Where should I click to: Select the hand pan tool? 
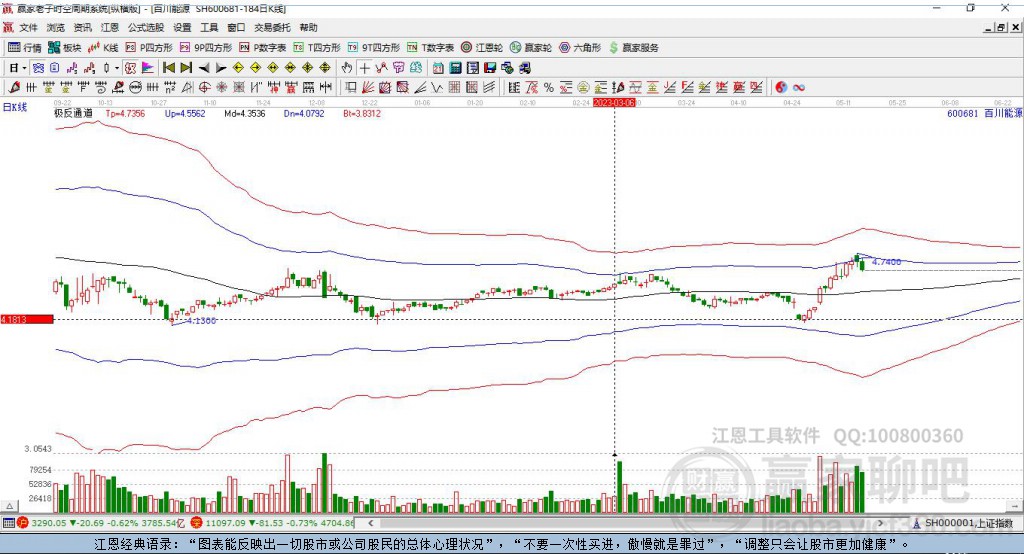click(x=347, y=68)
